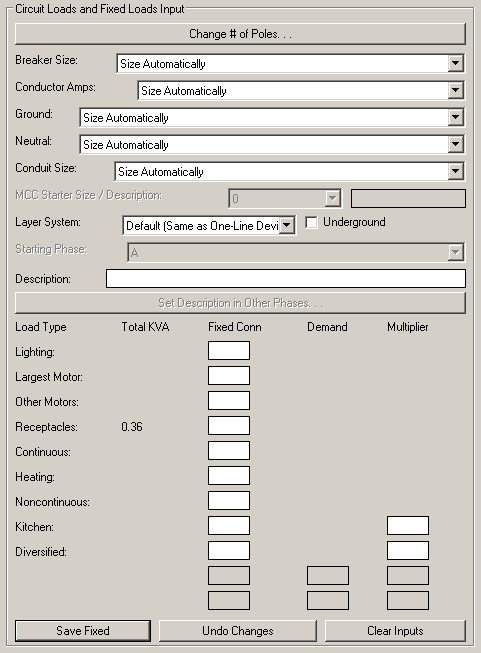
Task: Select the Largest Motor Fixed Conn field
Action: click(229, 376)
